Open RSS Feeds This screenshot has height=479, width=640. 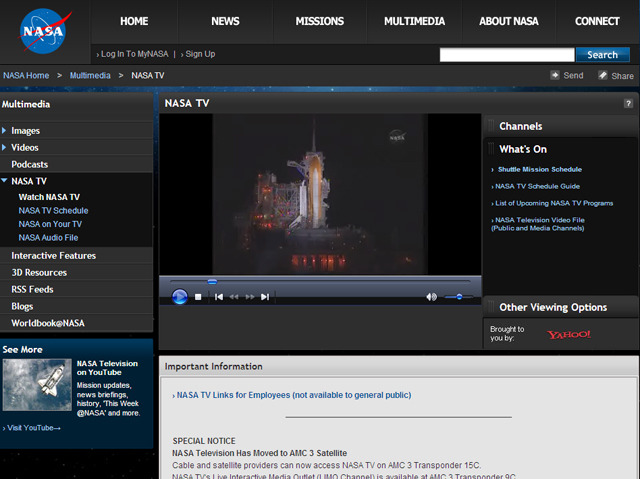point(32,289)
